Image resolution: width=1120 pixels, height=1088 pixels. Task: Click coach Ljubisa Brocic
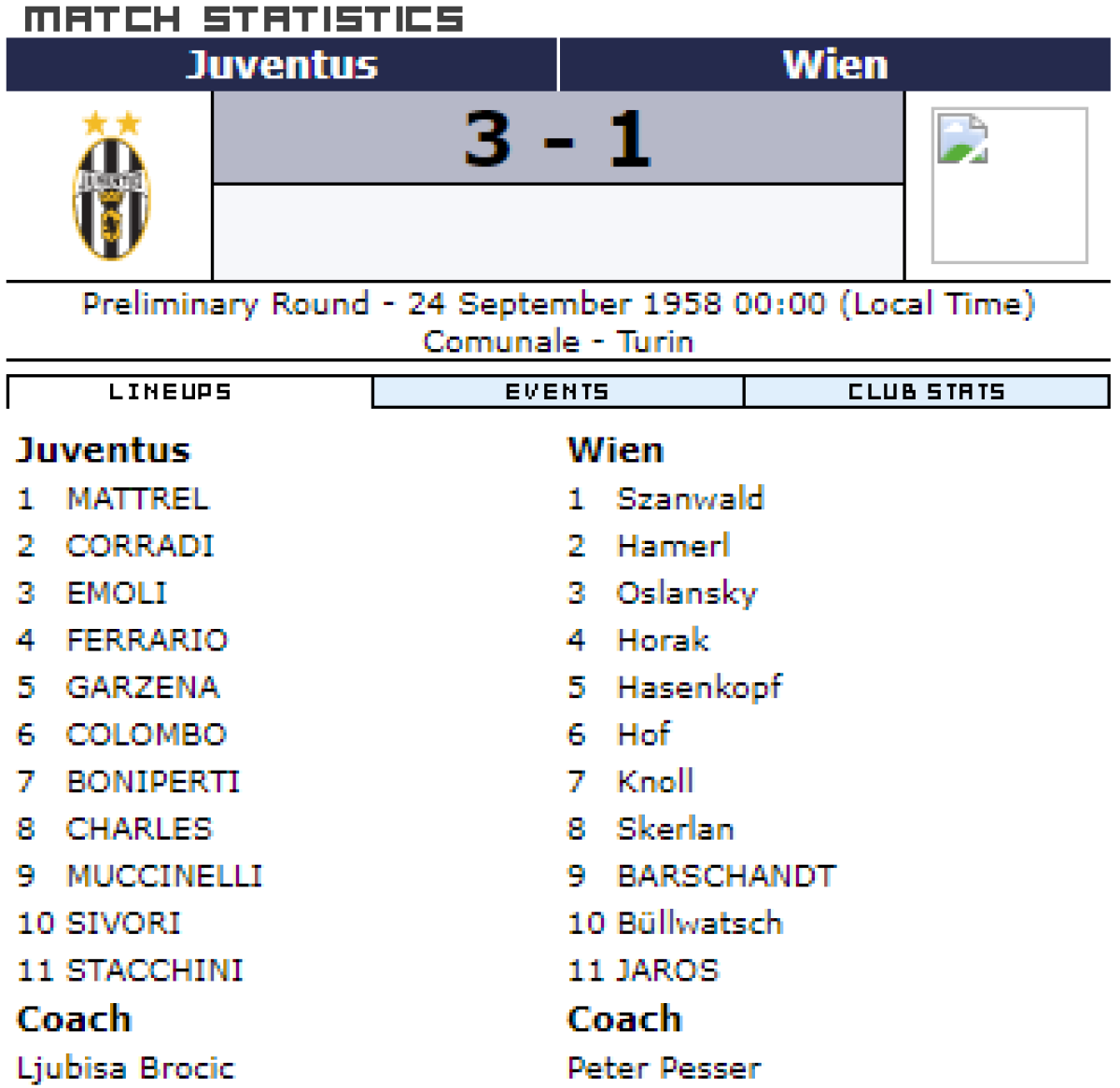126,1067
